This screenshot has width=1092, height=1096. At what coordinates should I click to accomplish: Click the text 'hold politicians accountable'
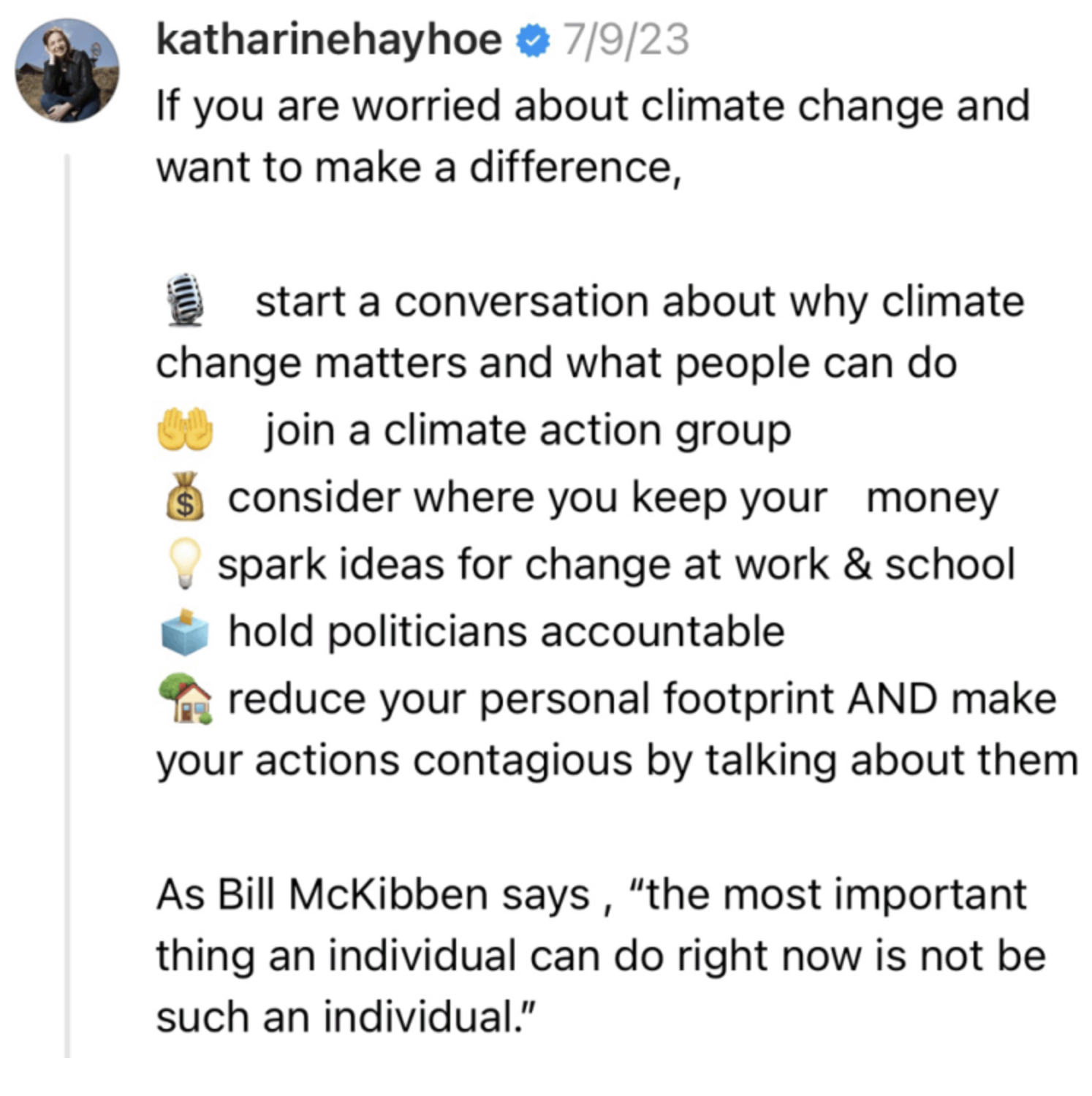(x=506, y=631)
